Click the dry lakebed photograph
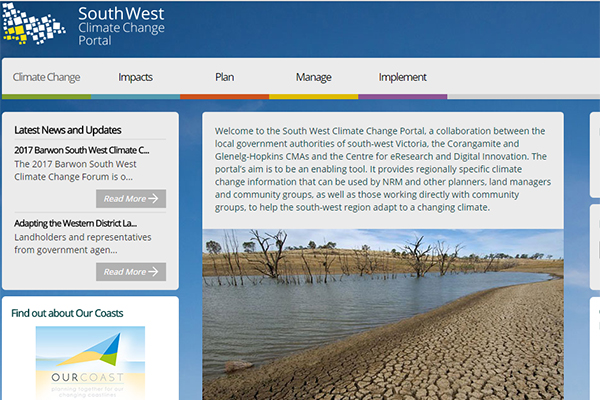The width and height of the screenshot is (600, 400). pyautogui.click(x=383, y=315)
